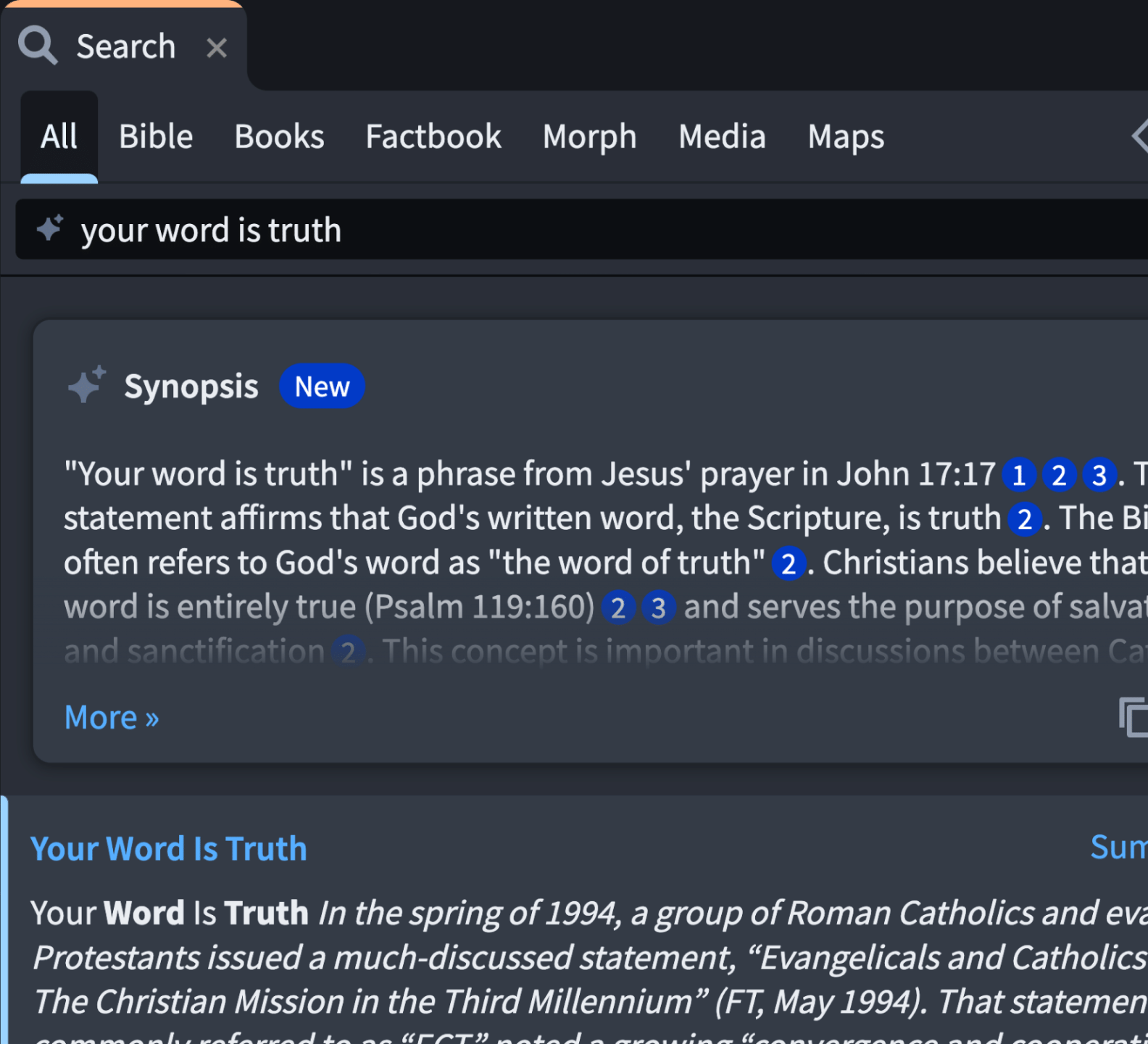Click the New badge beside Synopsis
The height and width of the screenshot is (1044, 1148).
click(x=322, y=386)
